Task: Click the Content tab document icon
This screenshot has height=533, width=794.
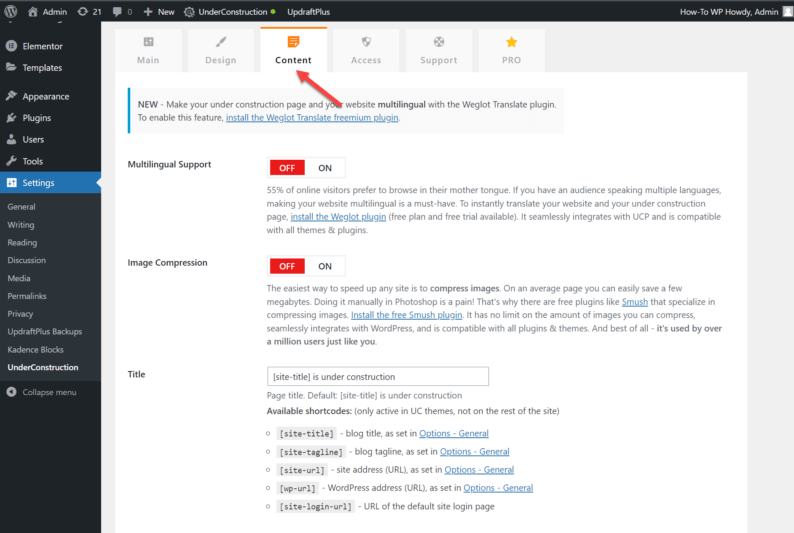Action: coord(293,42)
